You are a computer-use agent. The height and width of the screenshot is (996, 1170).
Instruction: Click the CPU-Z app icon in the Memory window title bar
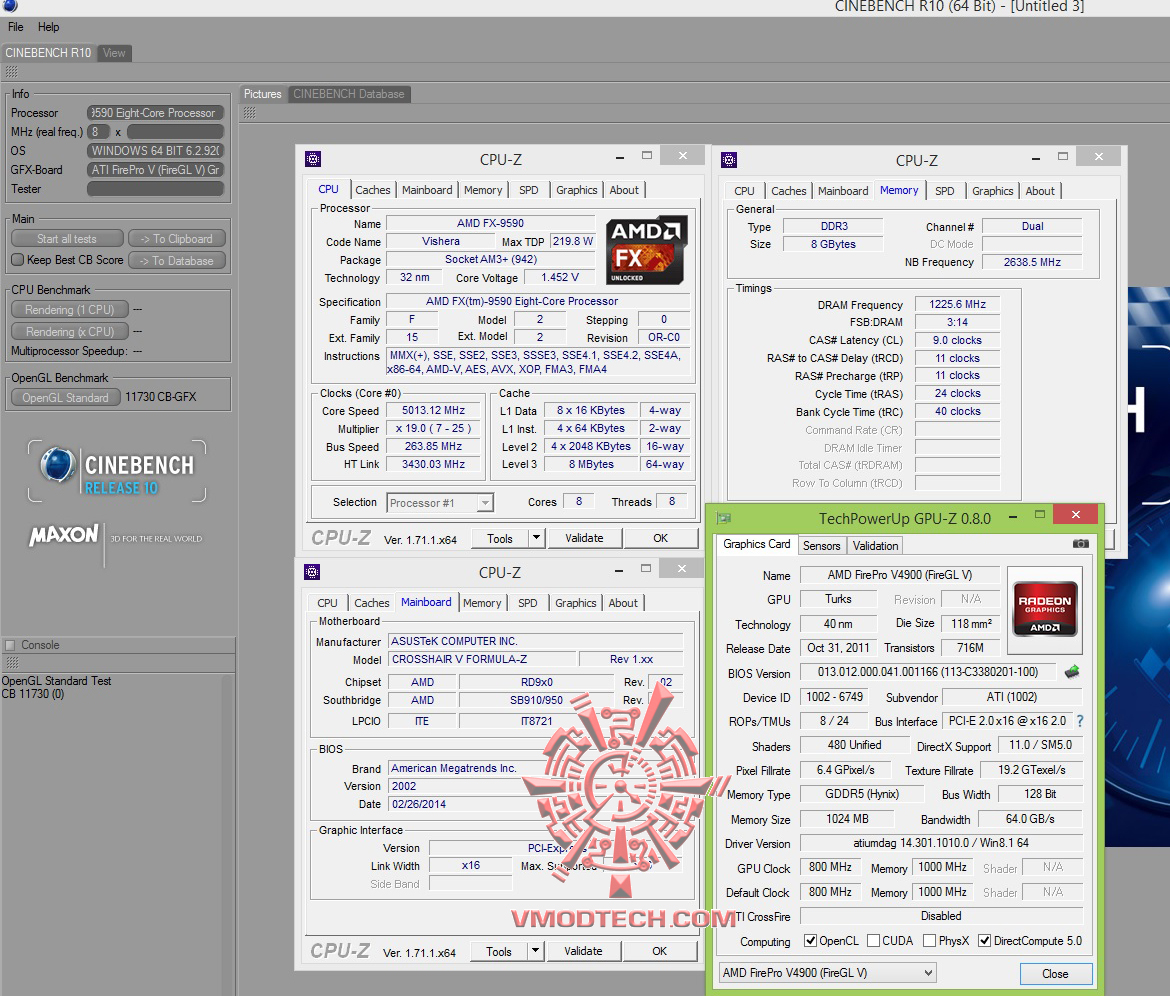click(729, 160)
